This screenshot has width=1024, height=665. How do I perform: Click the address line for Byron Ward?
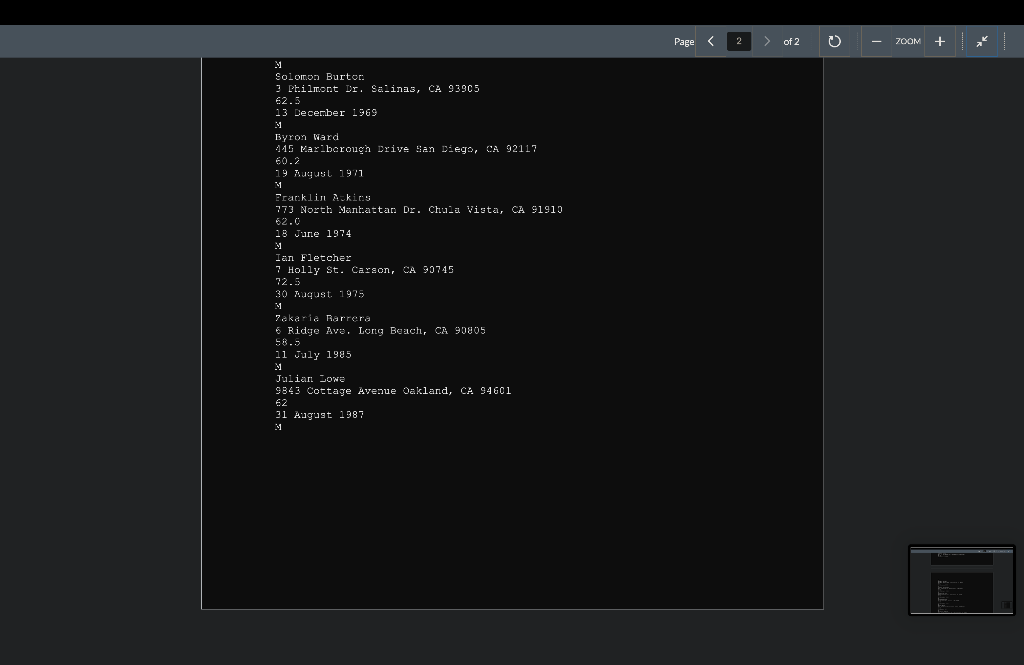click(406, 148)
